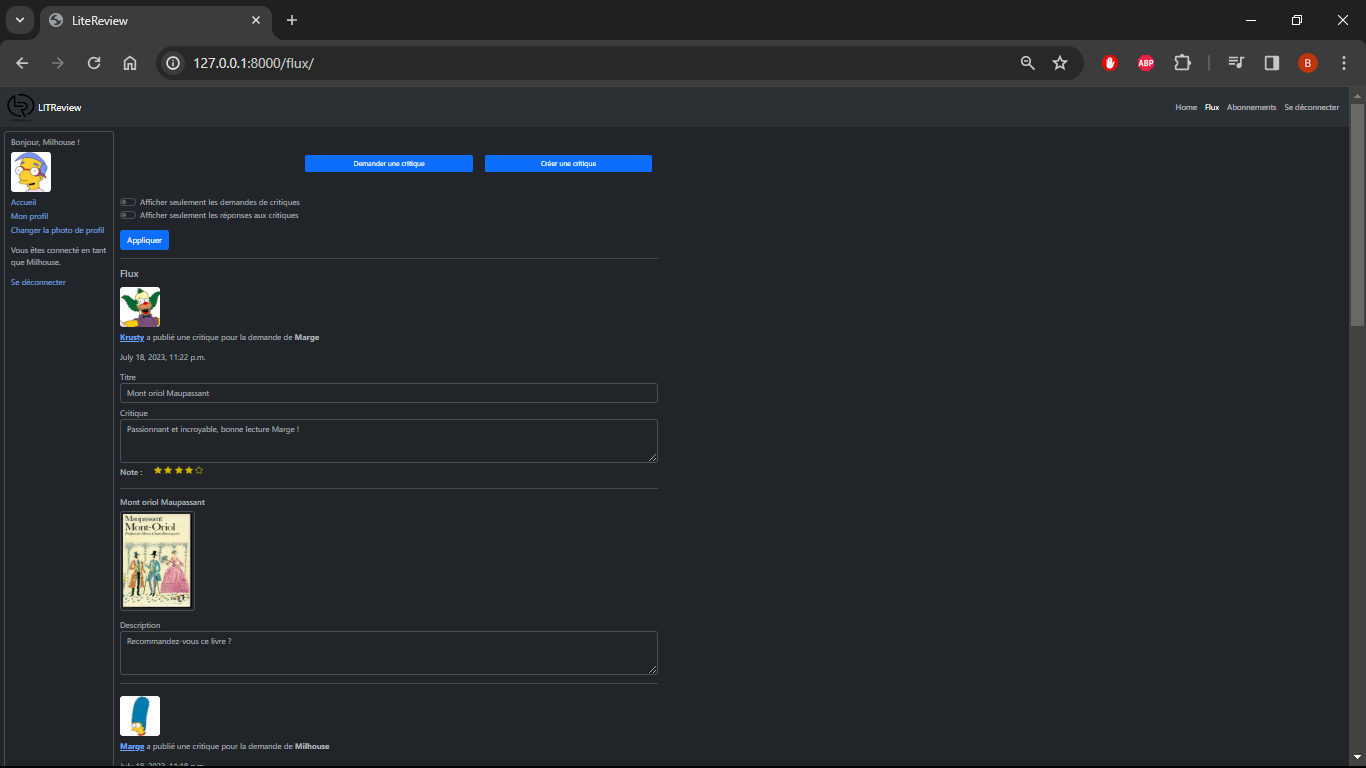Image resolution: width=1366 pixels, height=768 pixels.
Task: Click the Mont-Oriol book cover image
Action: click(157, 561)
